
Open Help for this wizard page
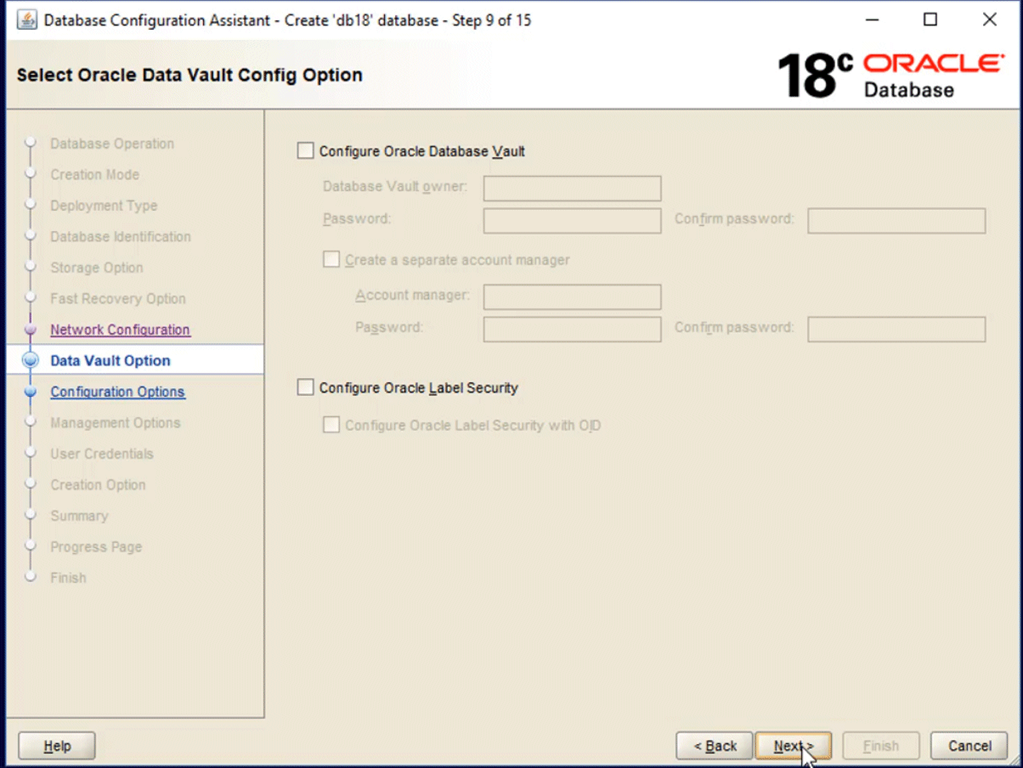coord(57,746)
